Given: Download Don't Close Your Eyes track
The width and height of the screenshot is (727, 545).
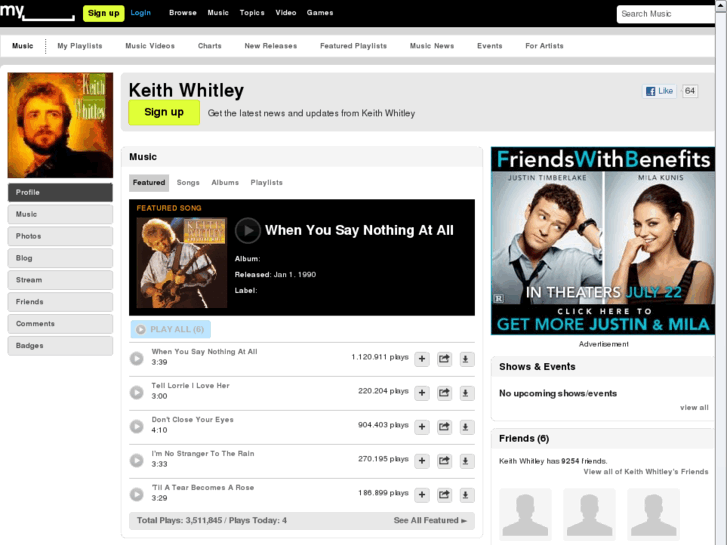Looking at the screenshot, I should click(x=466, y=427).
